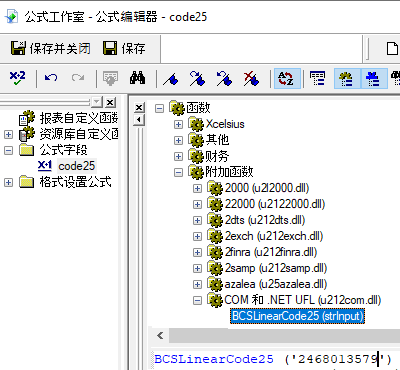Click the x+1 icon beside code25

tap(44, 166)
